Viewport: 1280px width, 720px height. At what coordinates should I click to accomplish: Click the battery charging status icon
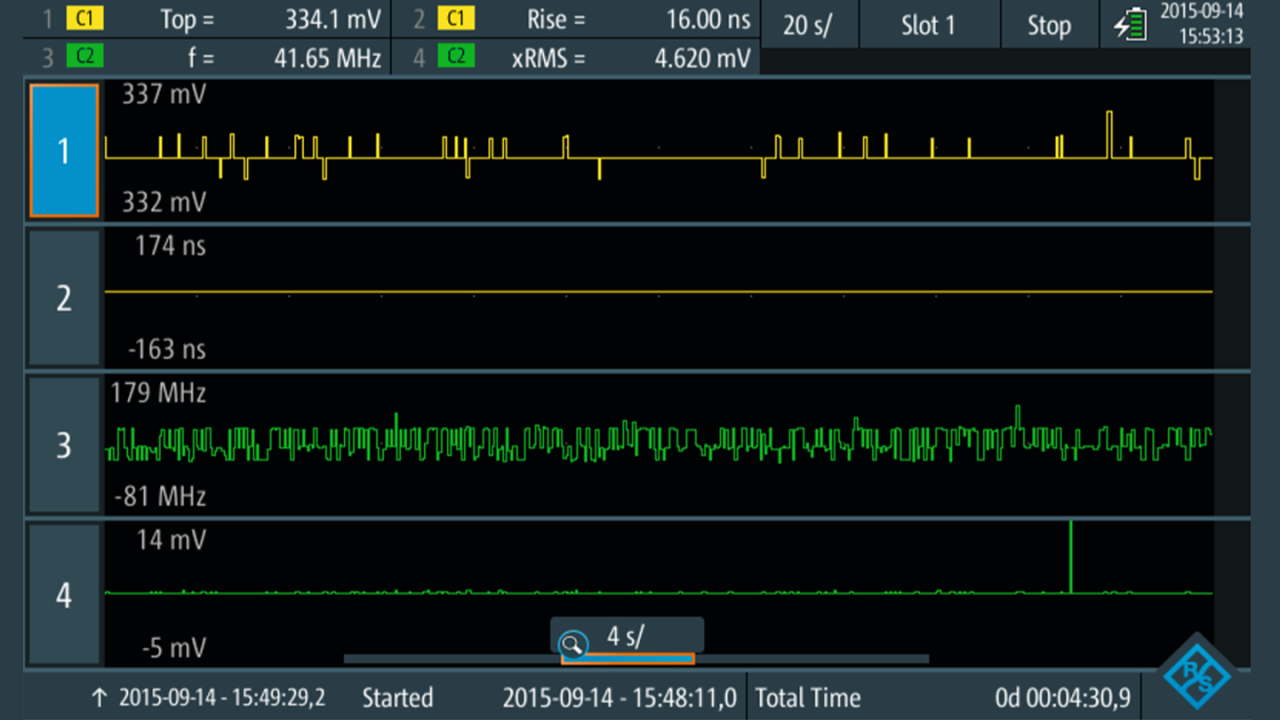click(x=1131, y=25)
